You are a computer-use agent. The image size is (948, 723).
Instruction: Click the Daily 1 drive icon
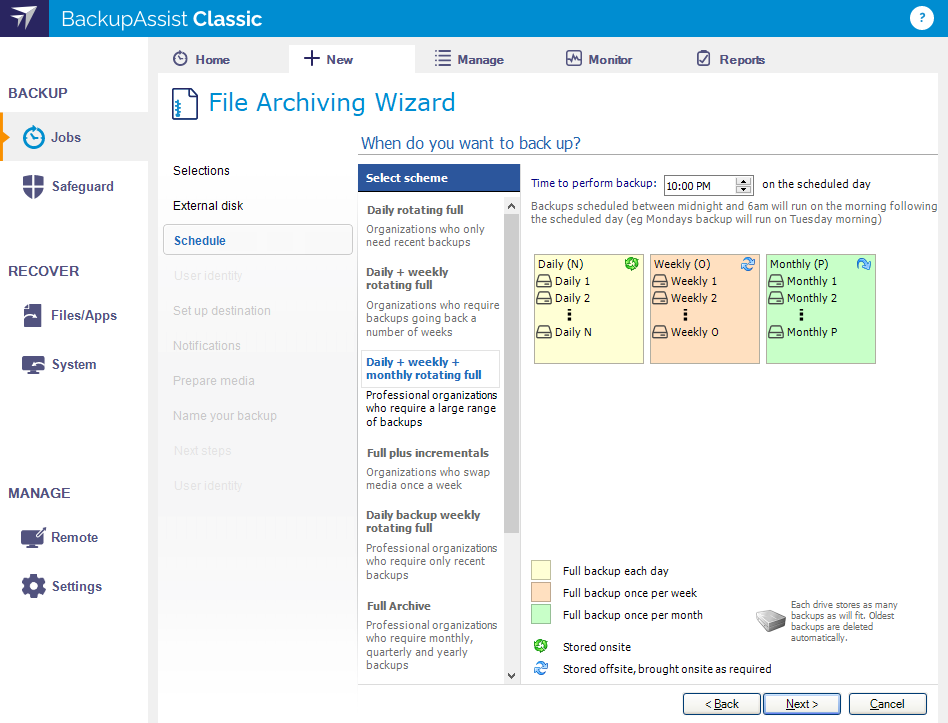click(544, 281)
